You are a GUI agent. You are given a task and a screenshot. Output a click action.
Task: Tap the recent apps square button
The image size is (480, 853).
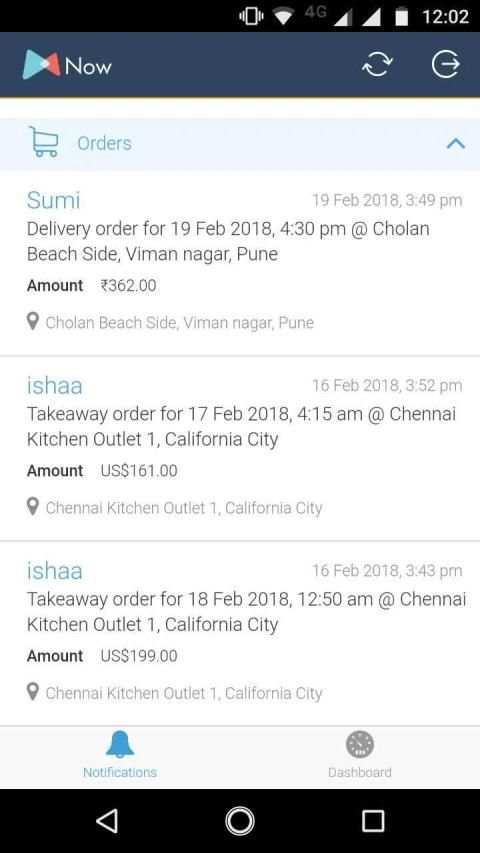(373, 820)
